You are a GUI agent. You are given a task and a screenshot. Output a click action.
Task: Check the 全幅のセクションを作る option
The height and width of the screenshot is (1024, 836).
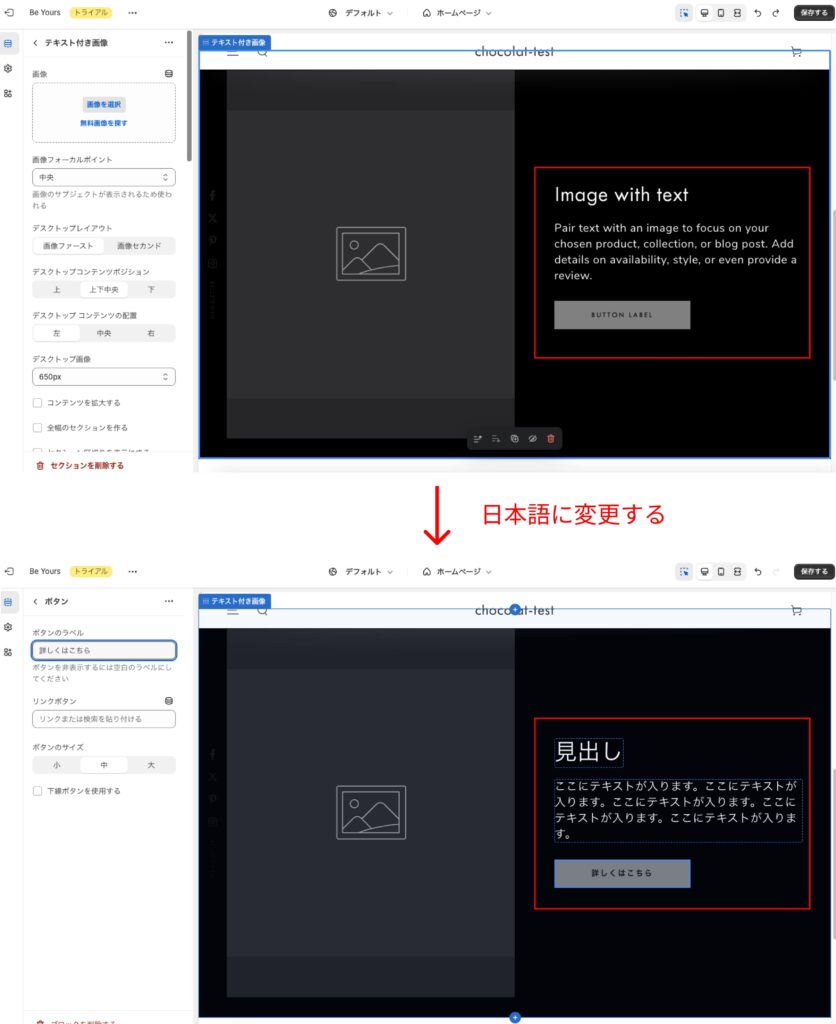tap(38, 427)
